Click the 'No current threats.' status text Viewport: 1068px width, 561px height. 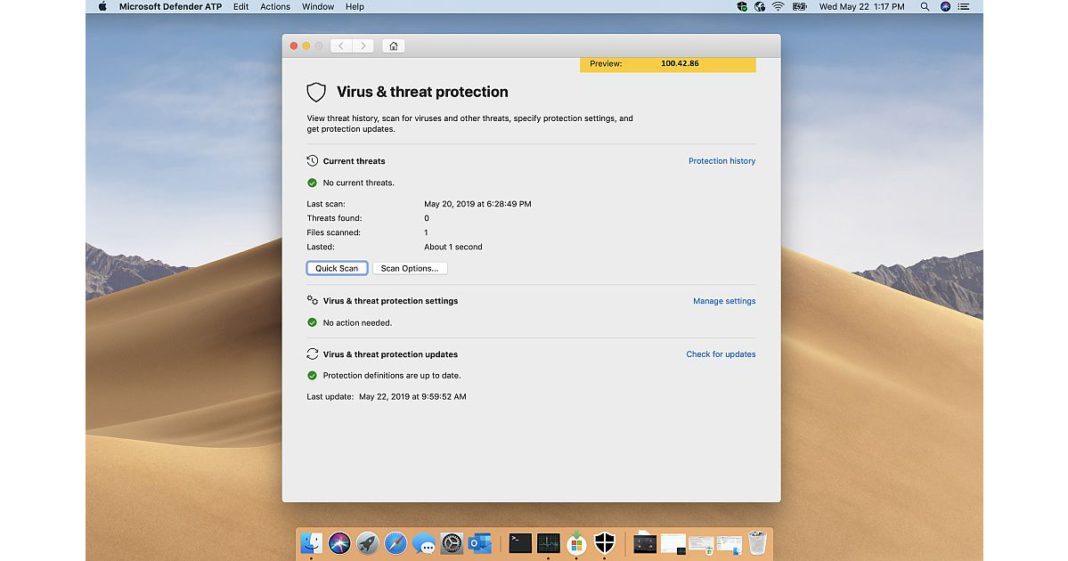click(358, 182)
